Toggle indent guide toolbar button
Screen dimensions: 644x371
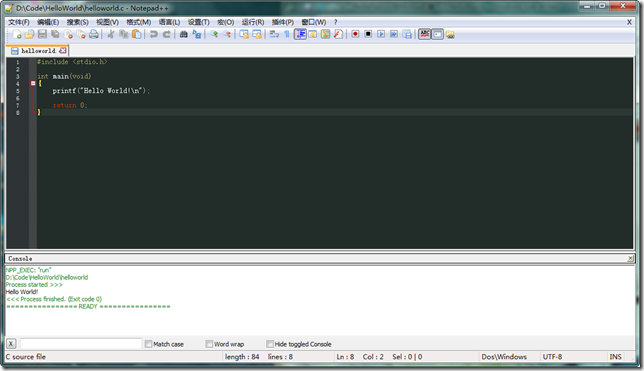click(x=300, y=35)
